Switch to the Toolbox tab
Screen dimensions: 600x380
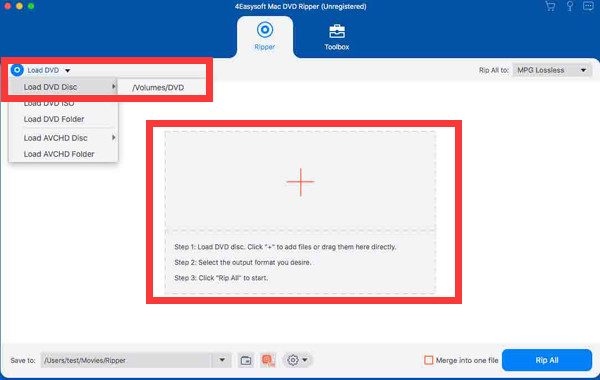337,38
